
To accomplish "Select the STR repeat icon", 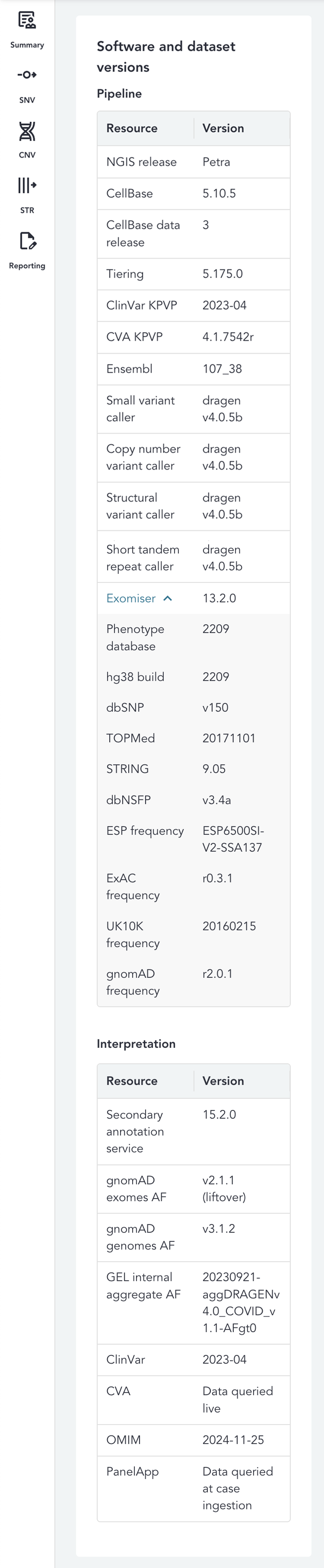I will point(27,185).
